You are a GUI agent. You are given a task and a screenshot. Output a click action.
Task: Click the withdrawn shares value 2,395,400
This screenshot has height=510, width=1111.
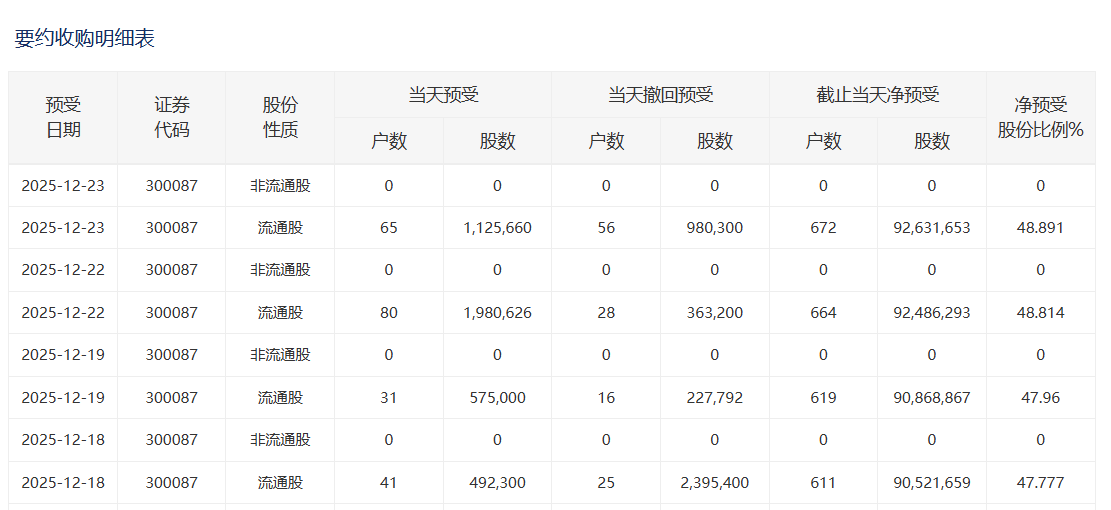pos(715,483)
